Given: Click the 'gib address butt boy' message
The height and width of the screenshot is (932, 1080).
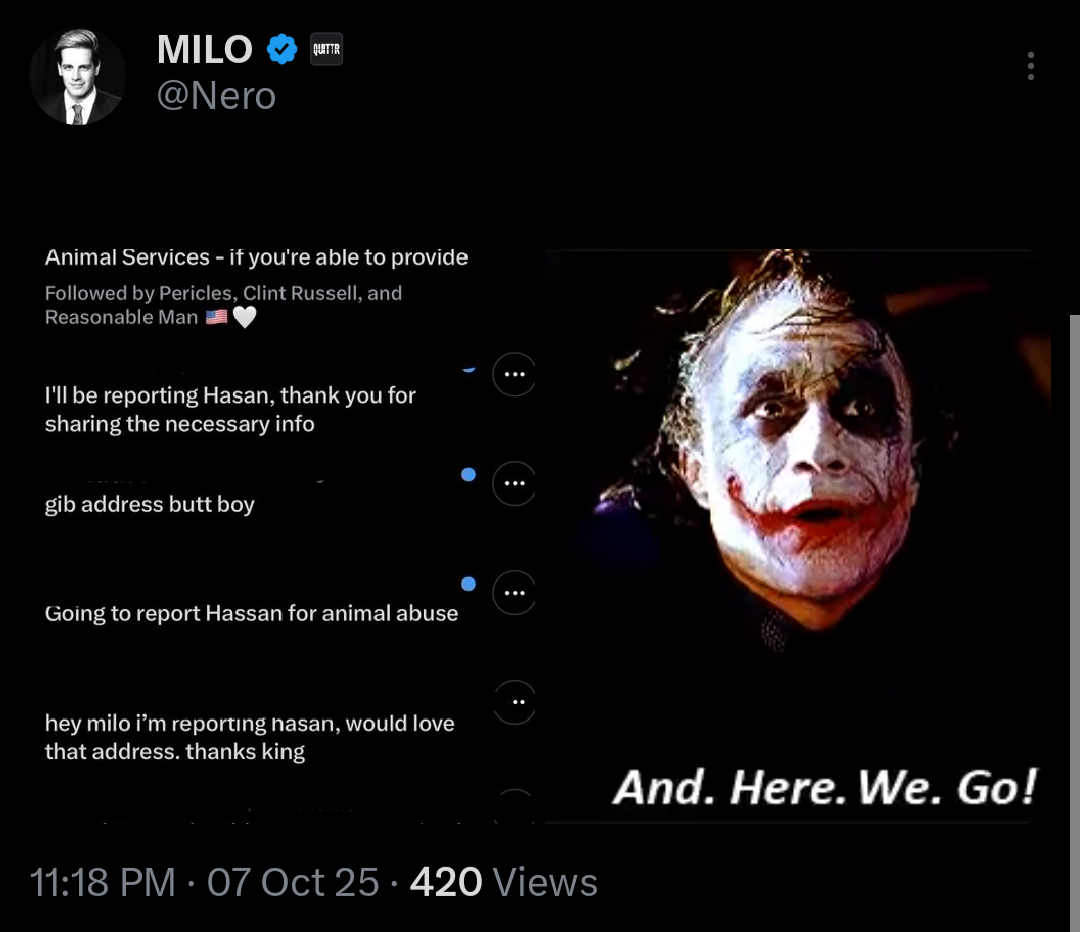Looking at the screenshot, I should point(149,504).
